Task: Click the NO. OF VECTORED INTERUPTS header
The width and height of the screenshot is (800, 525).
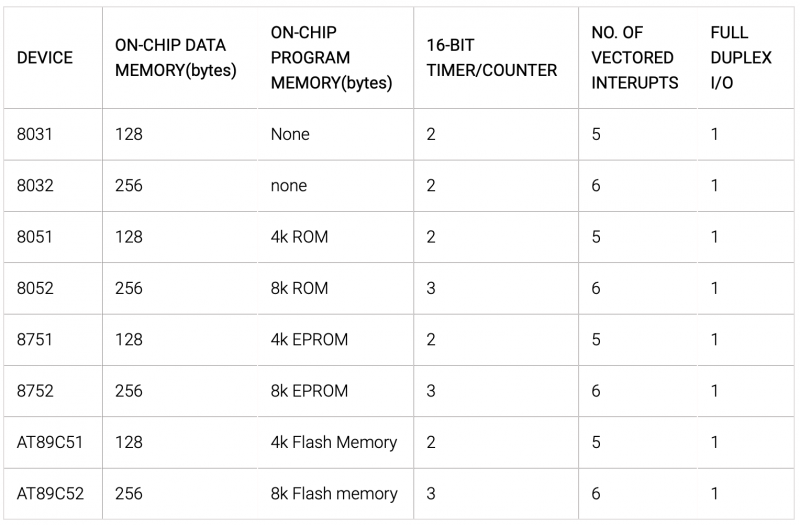Action: coord(635,58)
